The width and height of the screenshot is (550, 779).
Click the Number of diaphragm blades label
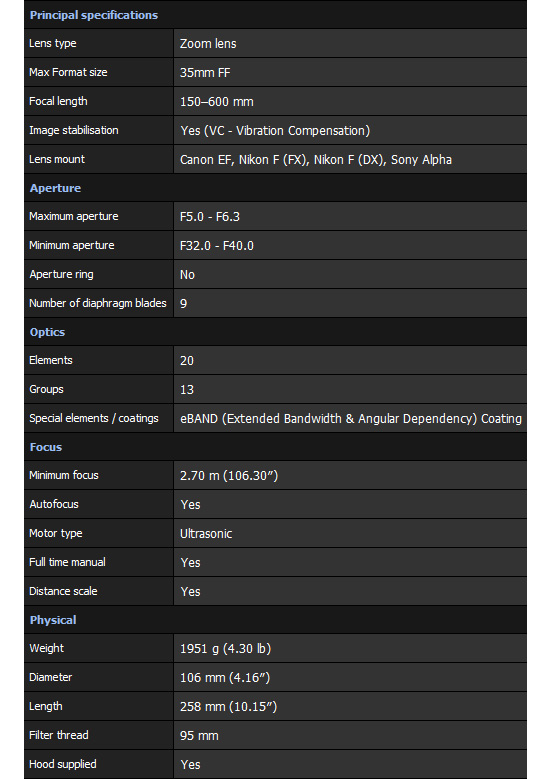coord(98,303)
